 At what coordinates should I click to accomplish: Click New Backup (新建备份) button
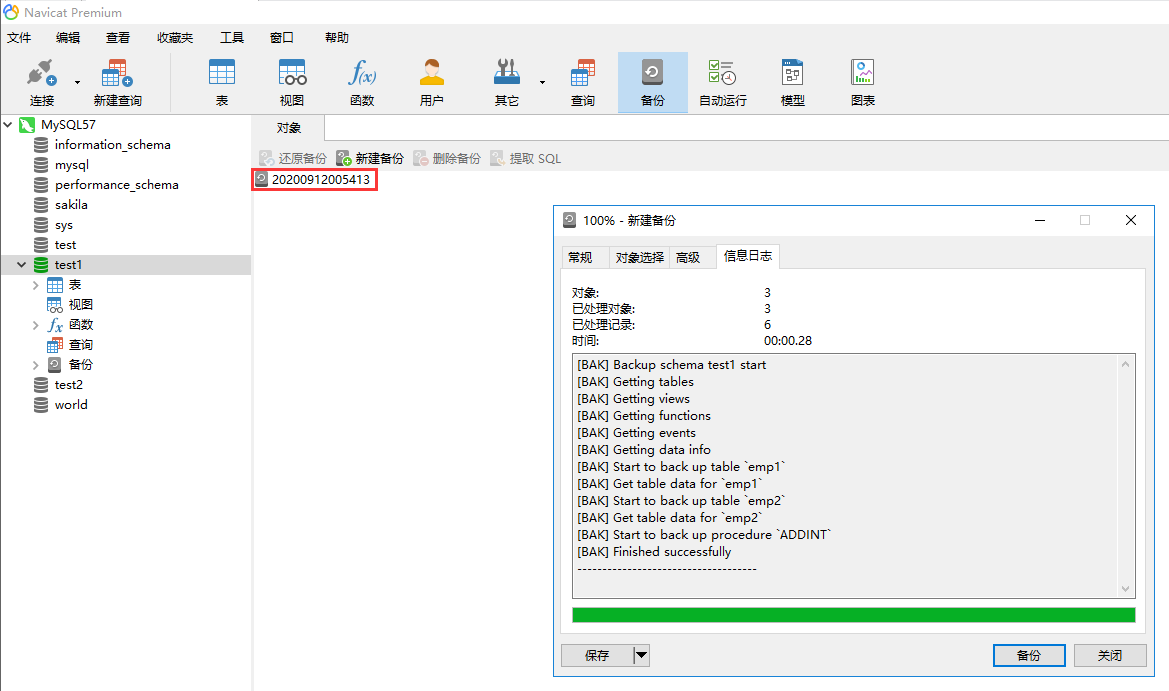click(370, 158)
